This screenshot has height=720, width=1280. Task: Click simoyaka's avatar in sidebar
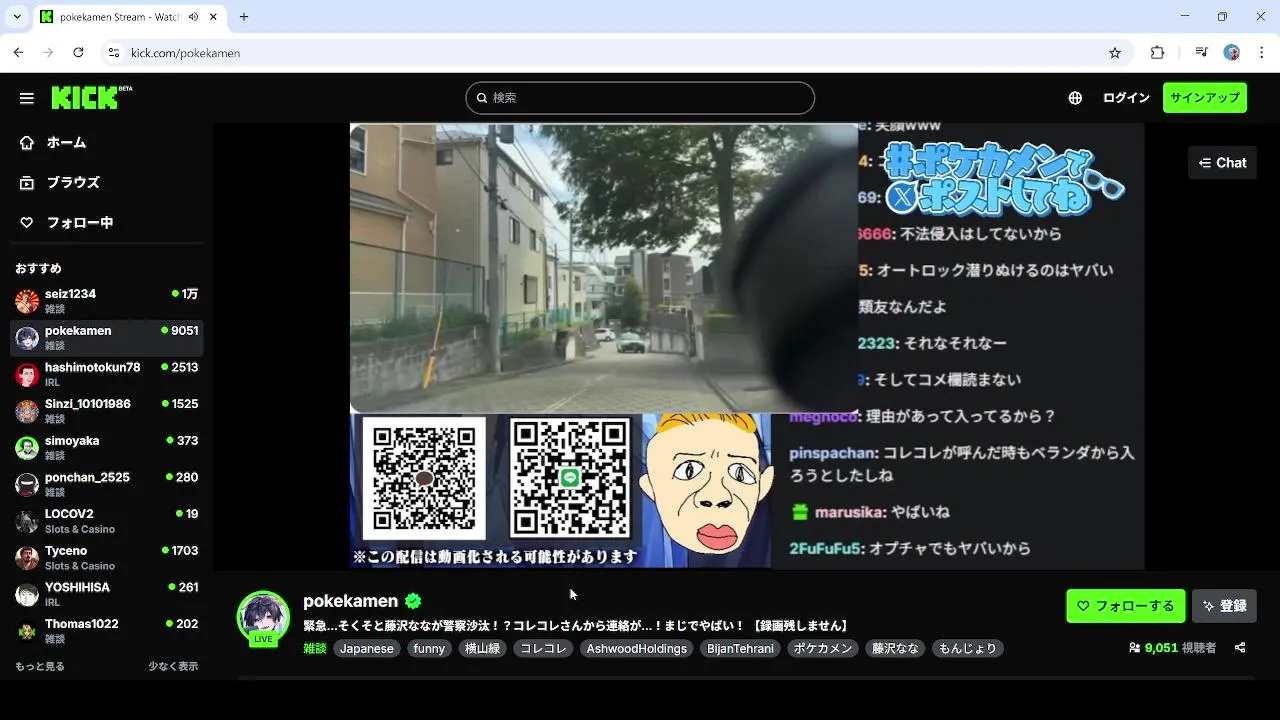pyautogui.click(x=27, y=448)
